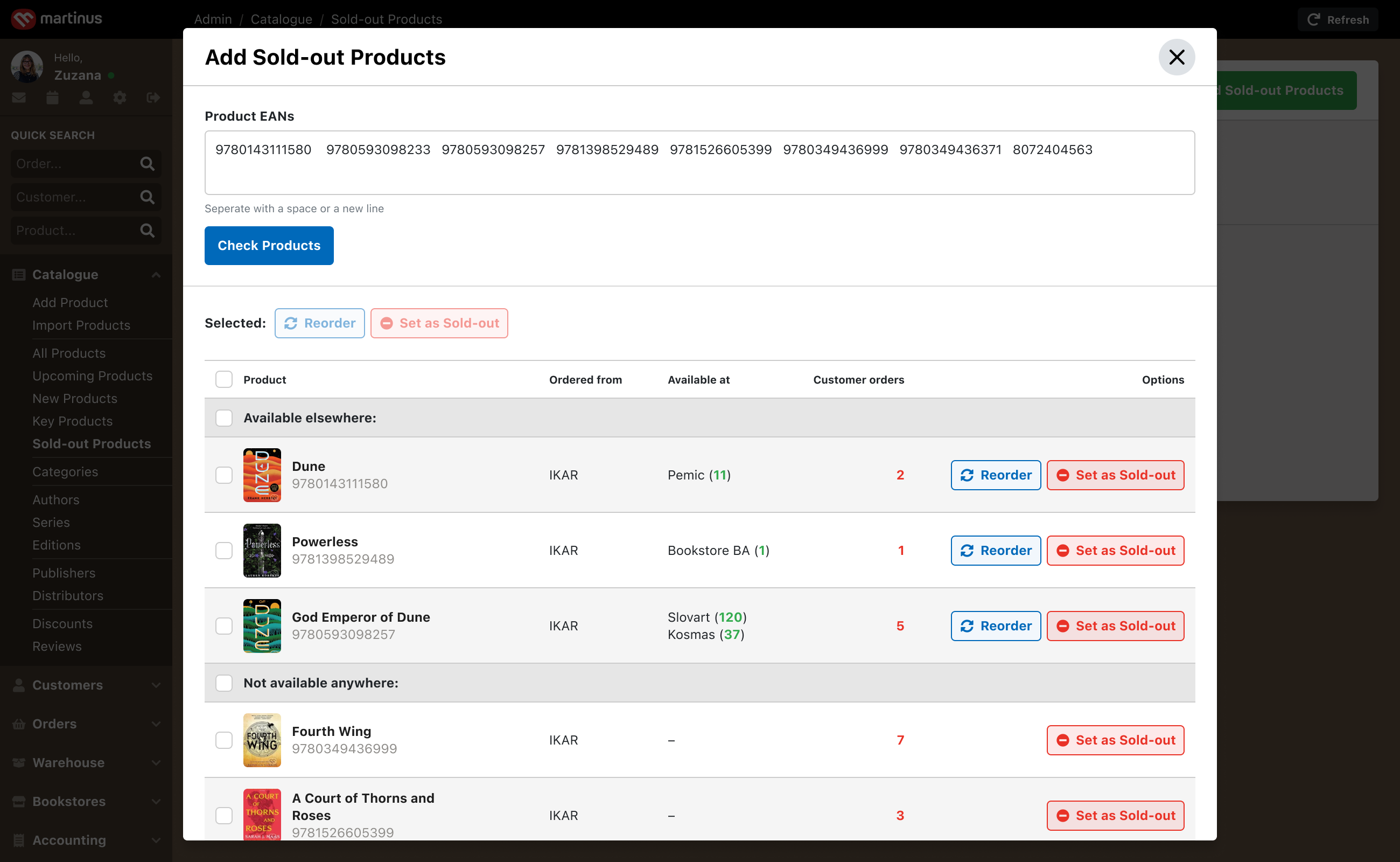Expand the Bookstores sidebar section

click(156, 801)
